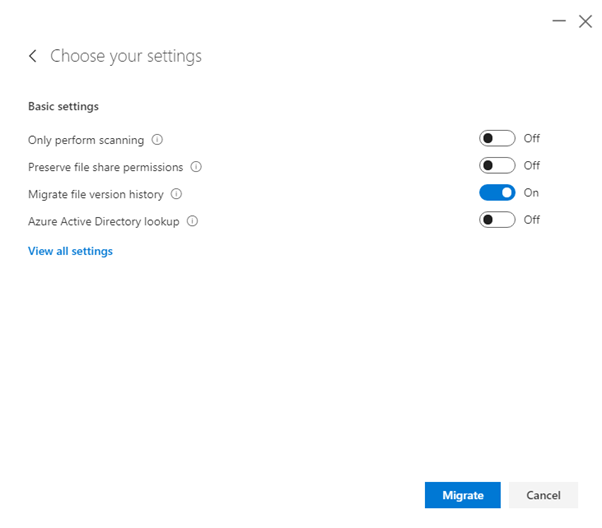Click info icon next to Only perform scanning

[157, 140]
